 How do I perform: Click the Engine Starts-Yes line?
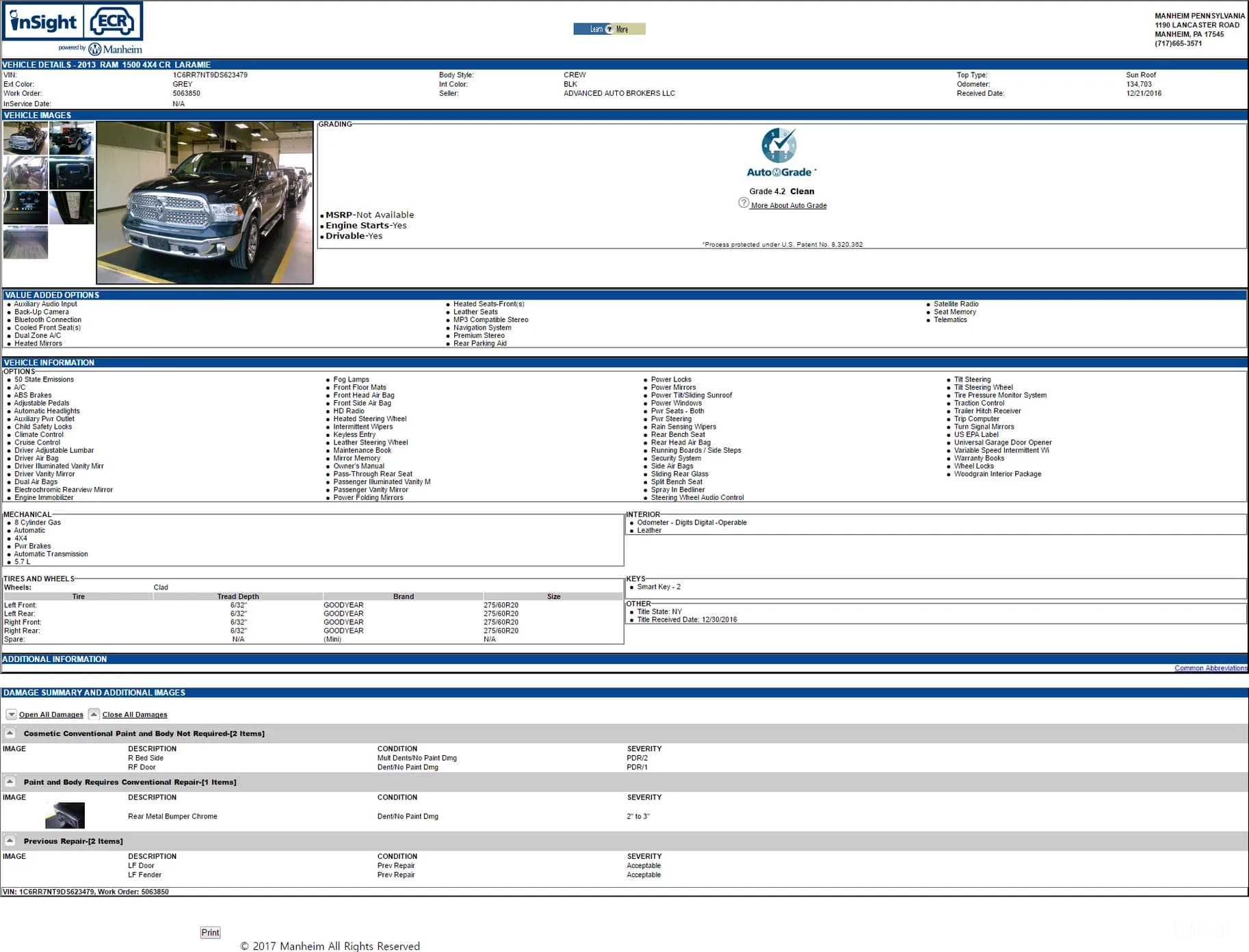click(x=366, y=226)
